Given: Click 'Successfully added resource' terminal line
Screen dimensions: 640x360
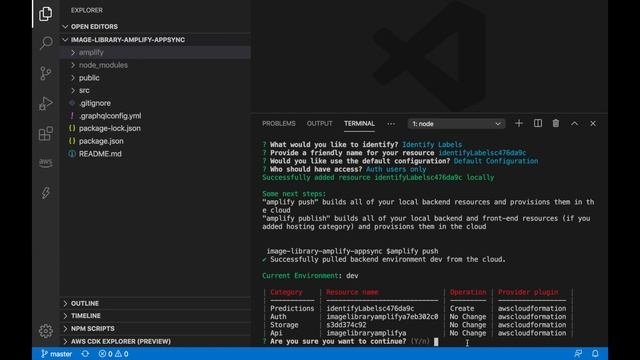Looking at the screenshot, I should coord(378,178).
